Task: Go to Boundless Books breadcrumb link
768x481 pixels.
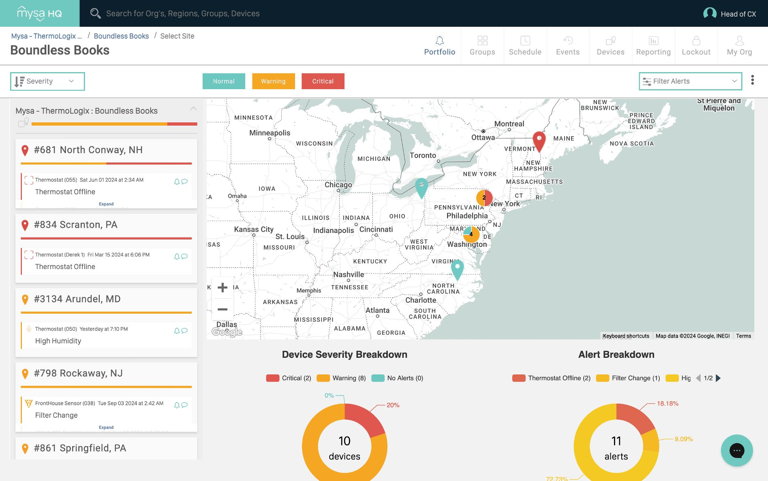Action: pyautogui.click(x=121, y=36)
